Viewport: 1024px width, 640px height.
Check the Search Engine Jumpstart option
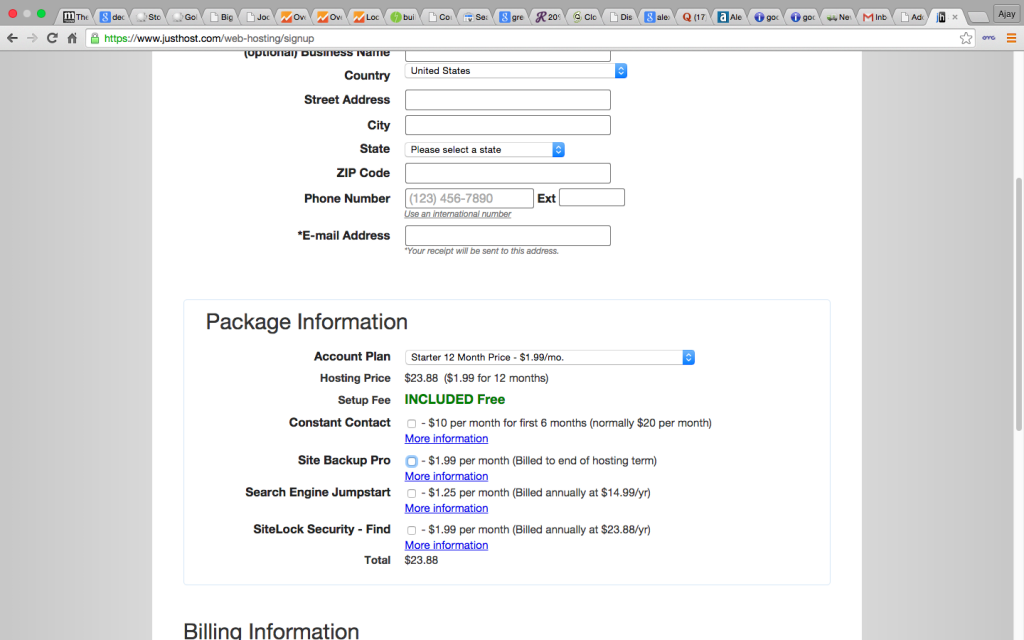click(411, 493)
